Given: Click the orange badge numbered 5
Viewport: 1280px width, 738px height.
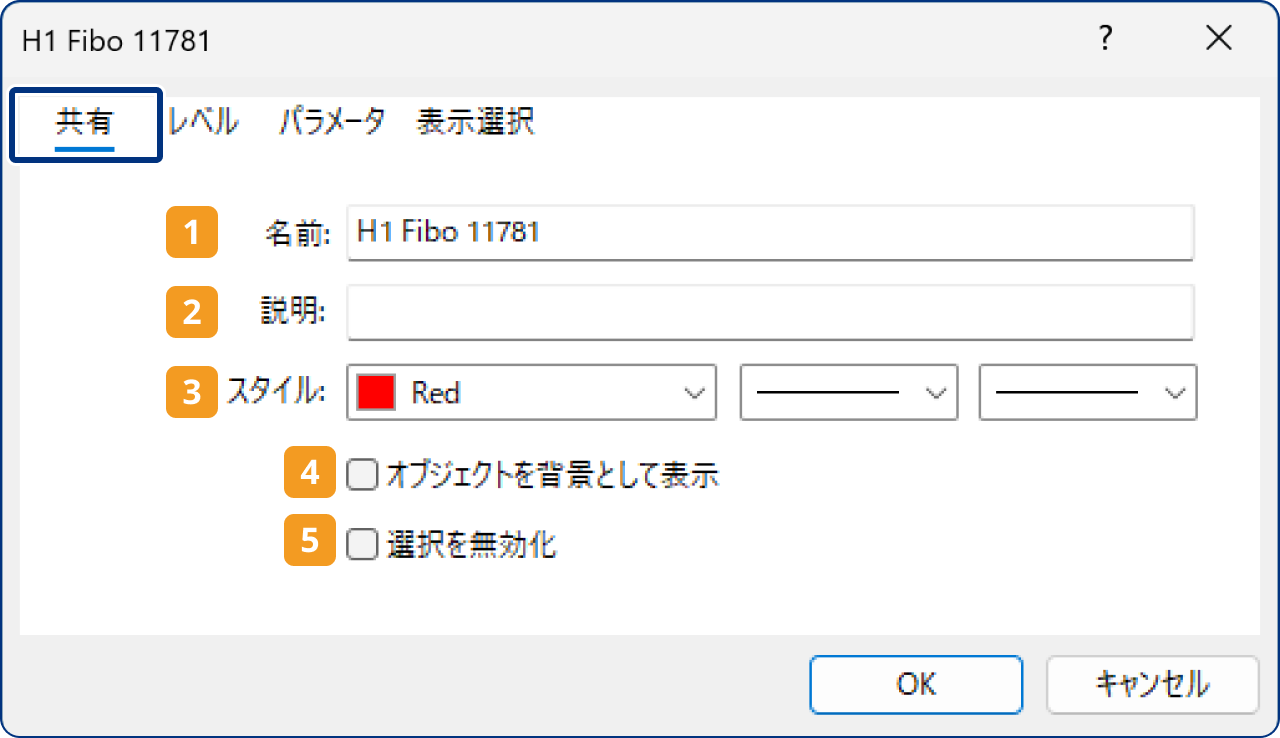Looking at the screenshot, I should [x=309, y=542].
